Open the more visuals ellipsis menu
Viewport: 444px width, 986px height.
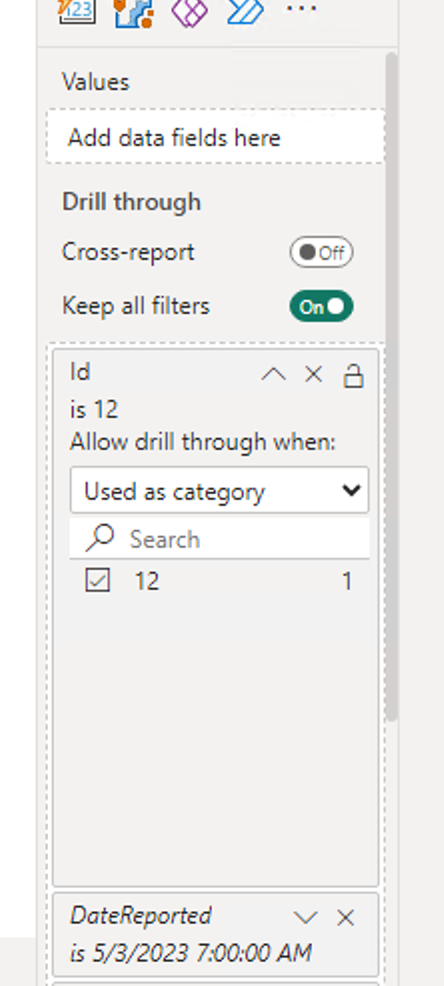click(x=301, y=9)
